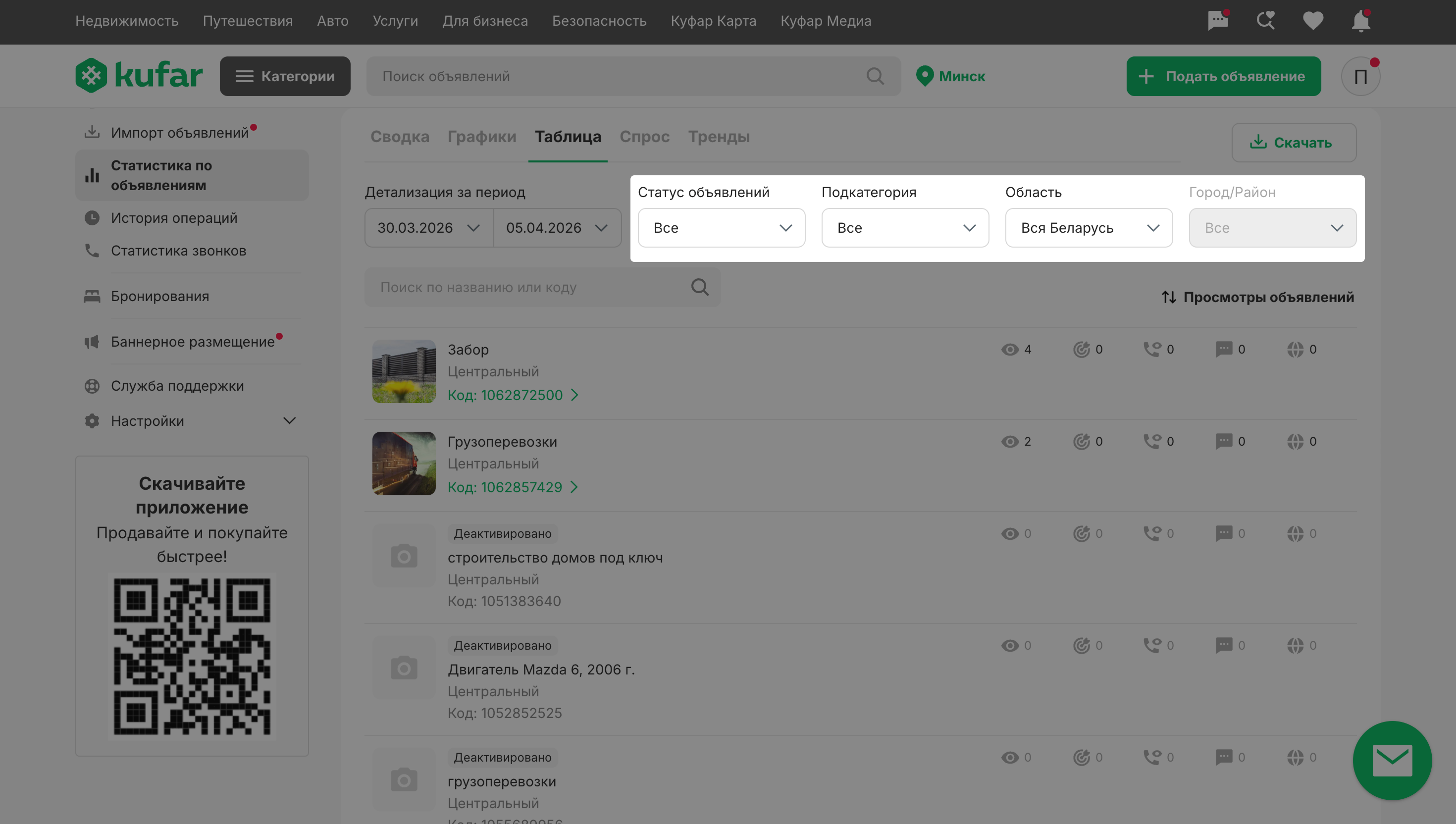Click the search magnifier in ad search
Screen dimensions: 1456x824
tap(875, 76)
